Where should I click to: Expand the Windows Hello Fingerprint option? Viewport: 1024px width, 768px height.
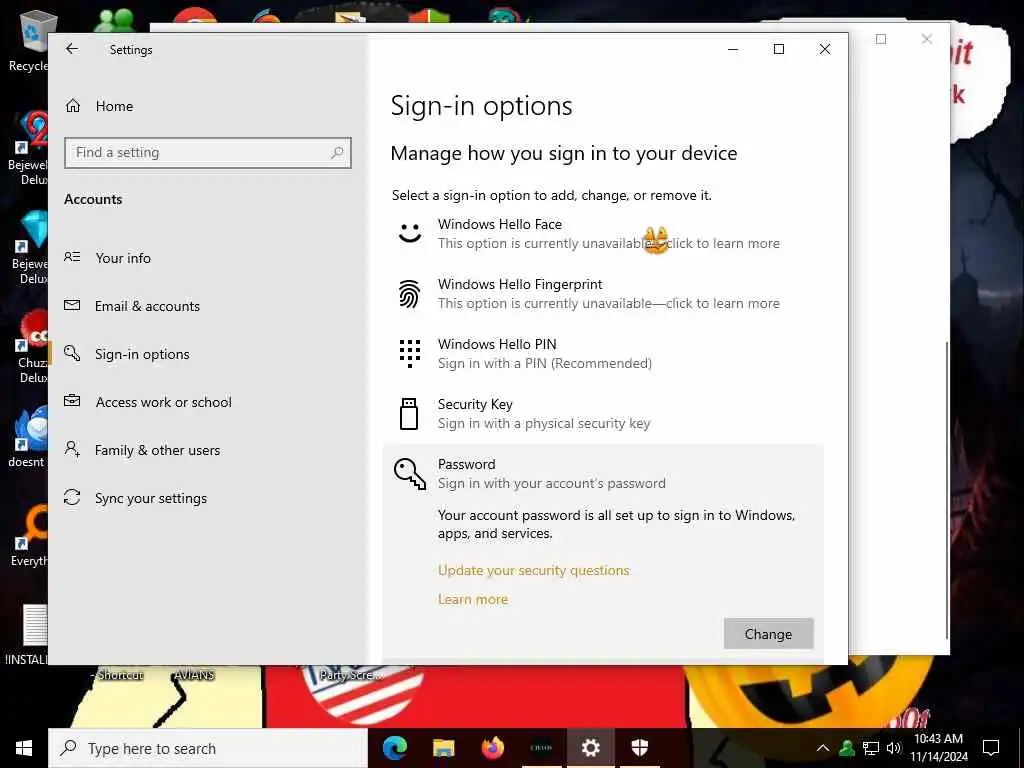point(603,294)
